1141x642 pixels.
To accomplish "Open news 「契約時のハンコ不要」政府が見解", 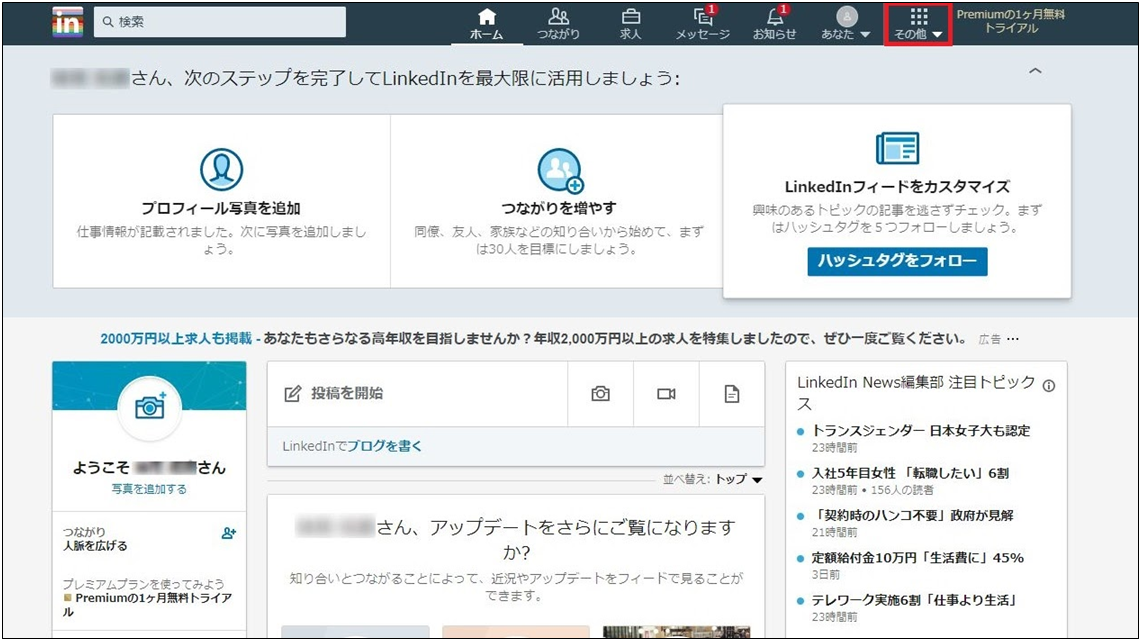I will 913,515.
